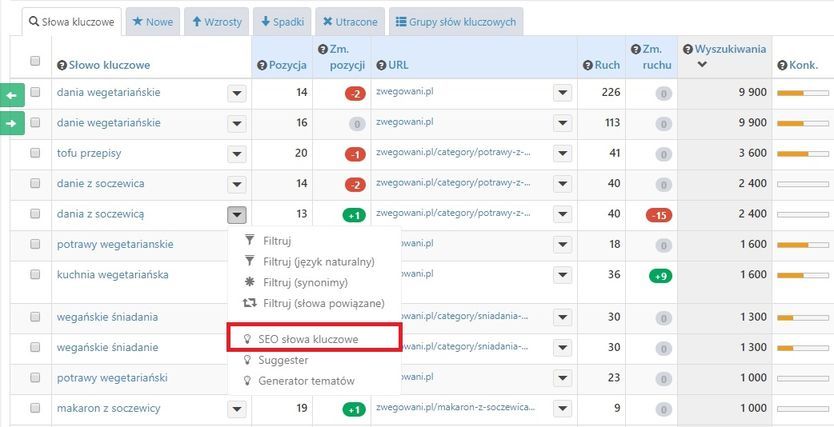Image resolution: width=834 pixels, height=427 pixels.
Task: Switch to the Utracone tab
Action: 348,21
